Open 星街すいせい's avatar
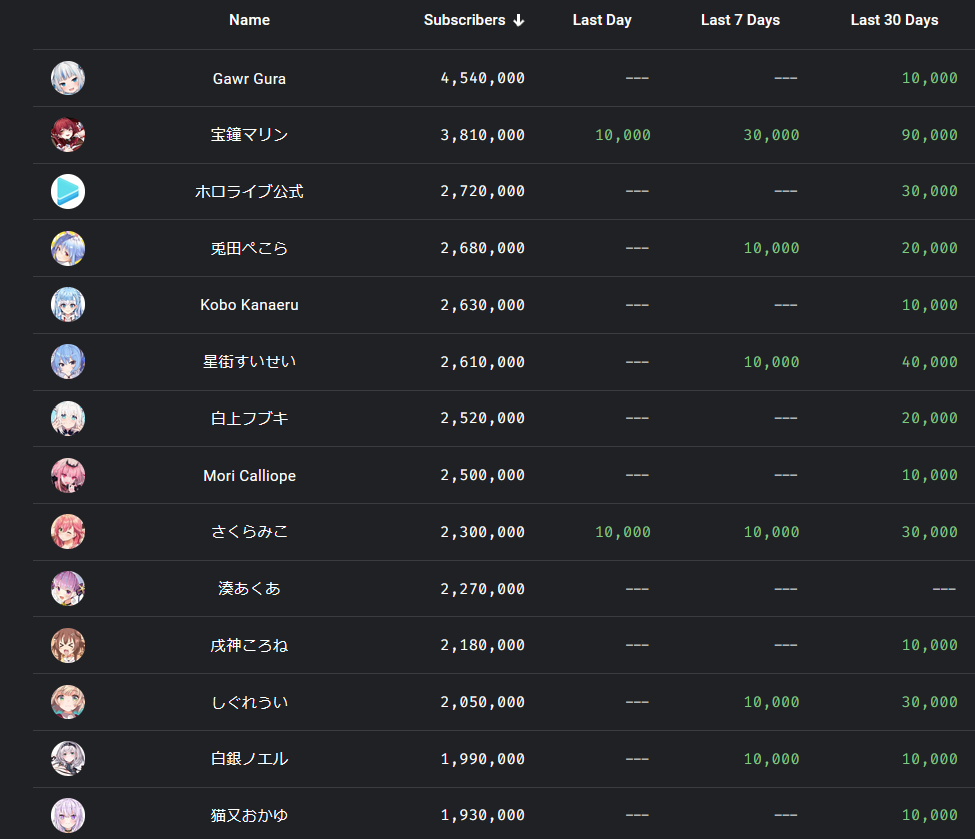Image resolution: width=975 pixels, height=839 pixels. coord(68,361)
